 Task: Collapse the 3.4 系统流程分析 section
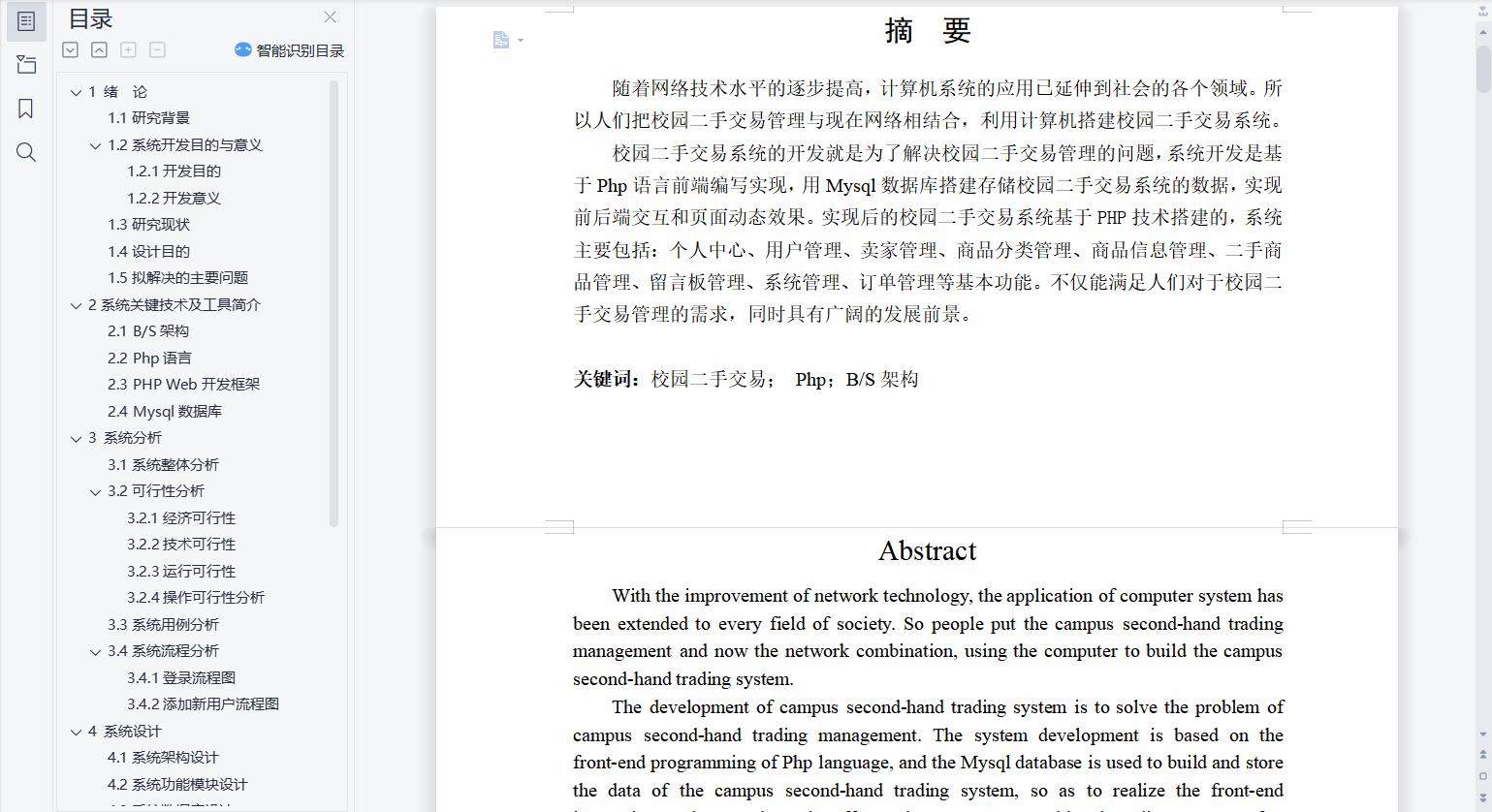pyautogui.click(x=96, y=651)
